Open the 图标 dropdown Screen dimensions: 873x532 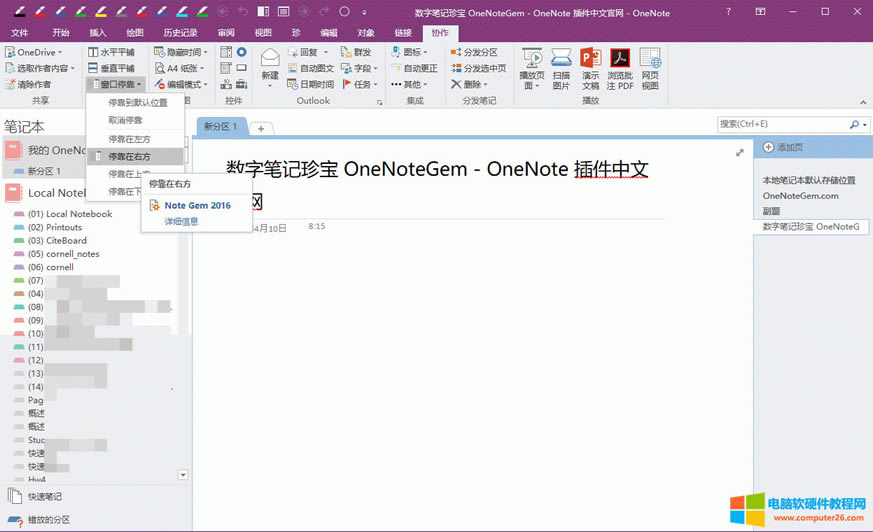409,52
